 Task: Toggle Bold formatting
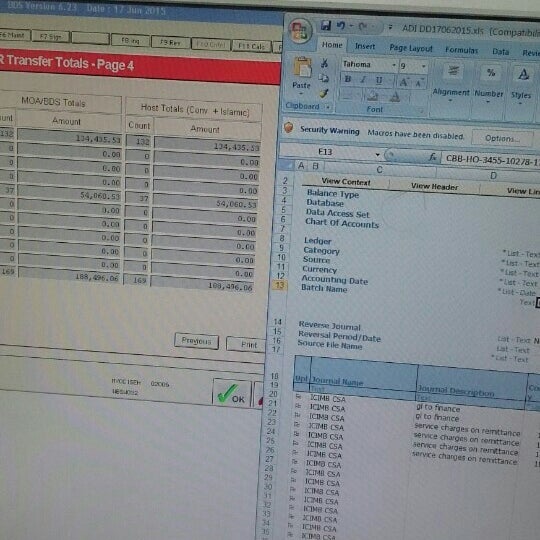348,79
